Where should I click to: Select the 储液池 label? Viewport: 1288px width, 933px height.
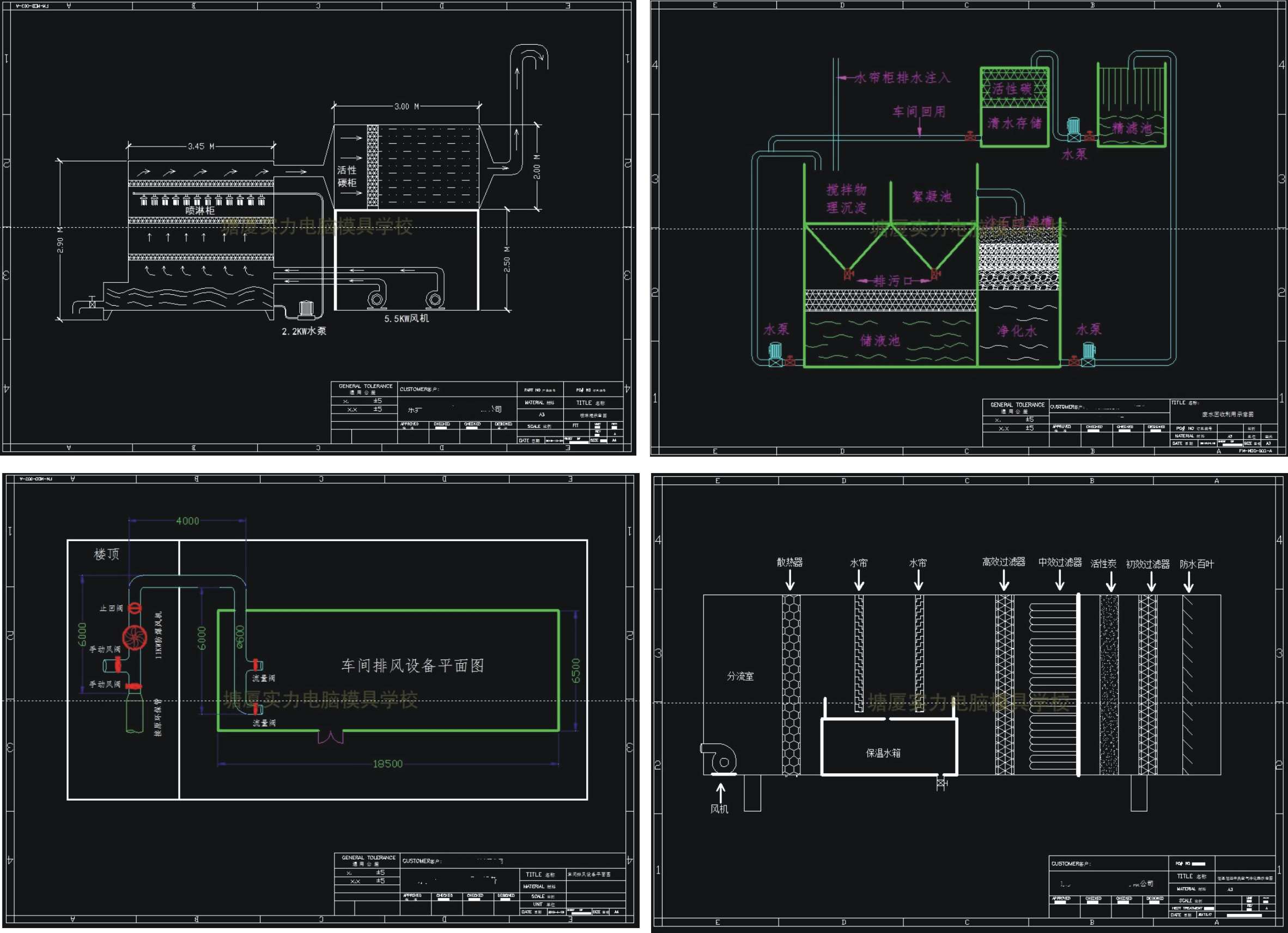(880, 341)
